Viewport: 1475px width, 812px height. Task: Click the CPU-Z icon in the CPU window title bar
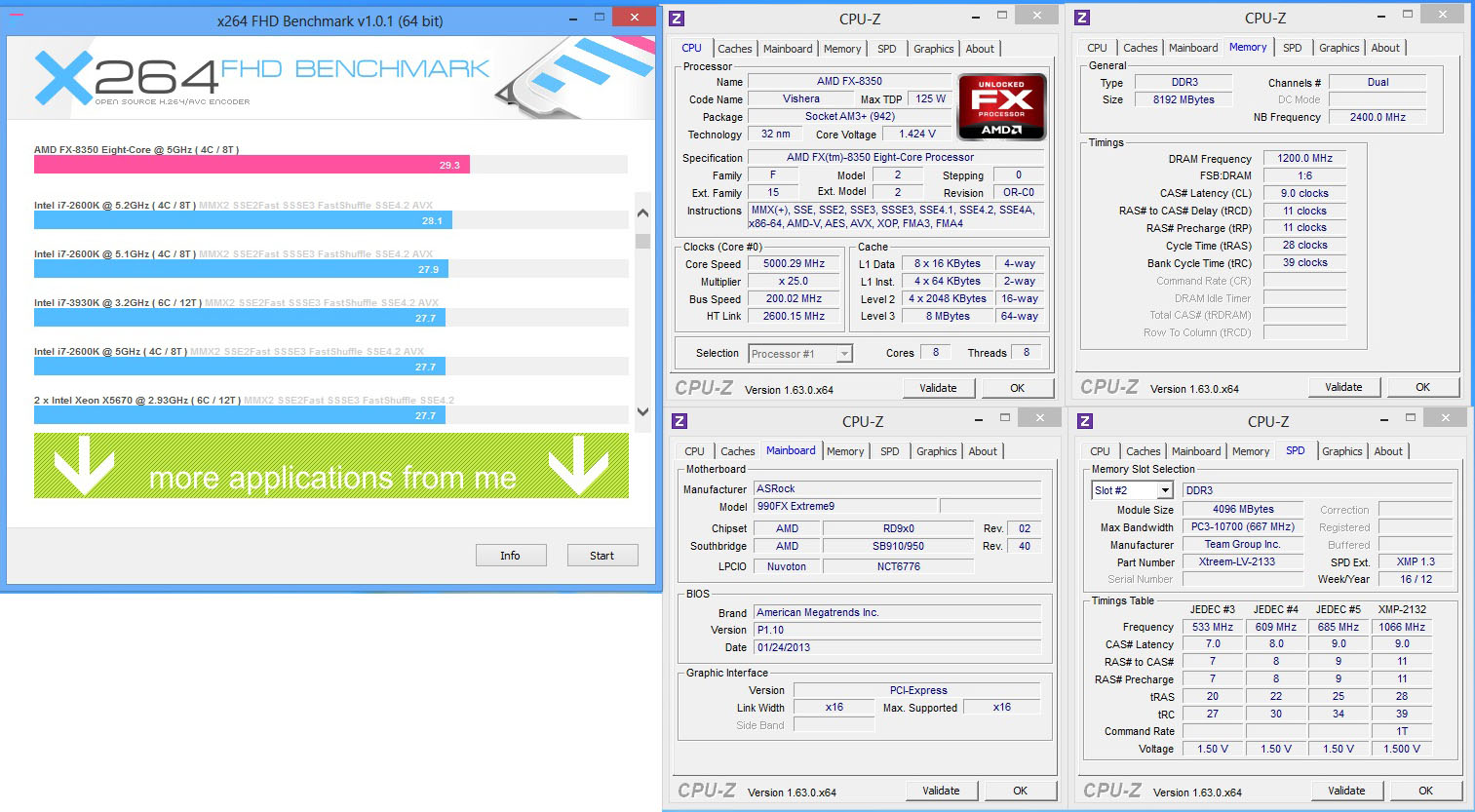(678, 19)
